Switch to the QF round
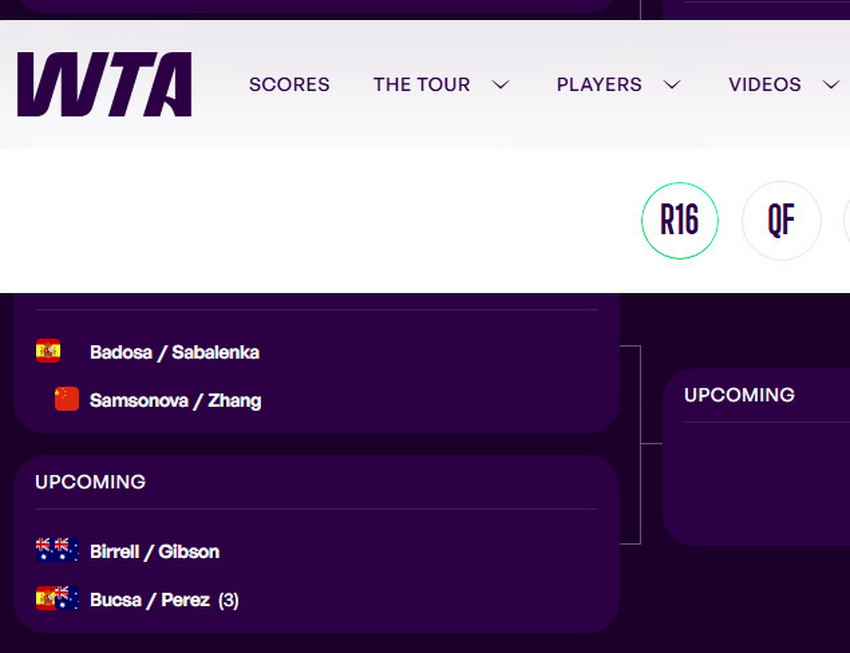850x653 pixels. tap(781, 220)
